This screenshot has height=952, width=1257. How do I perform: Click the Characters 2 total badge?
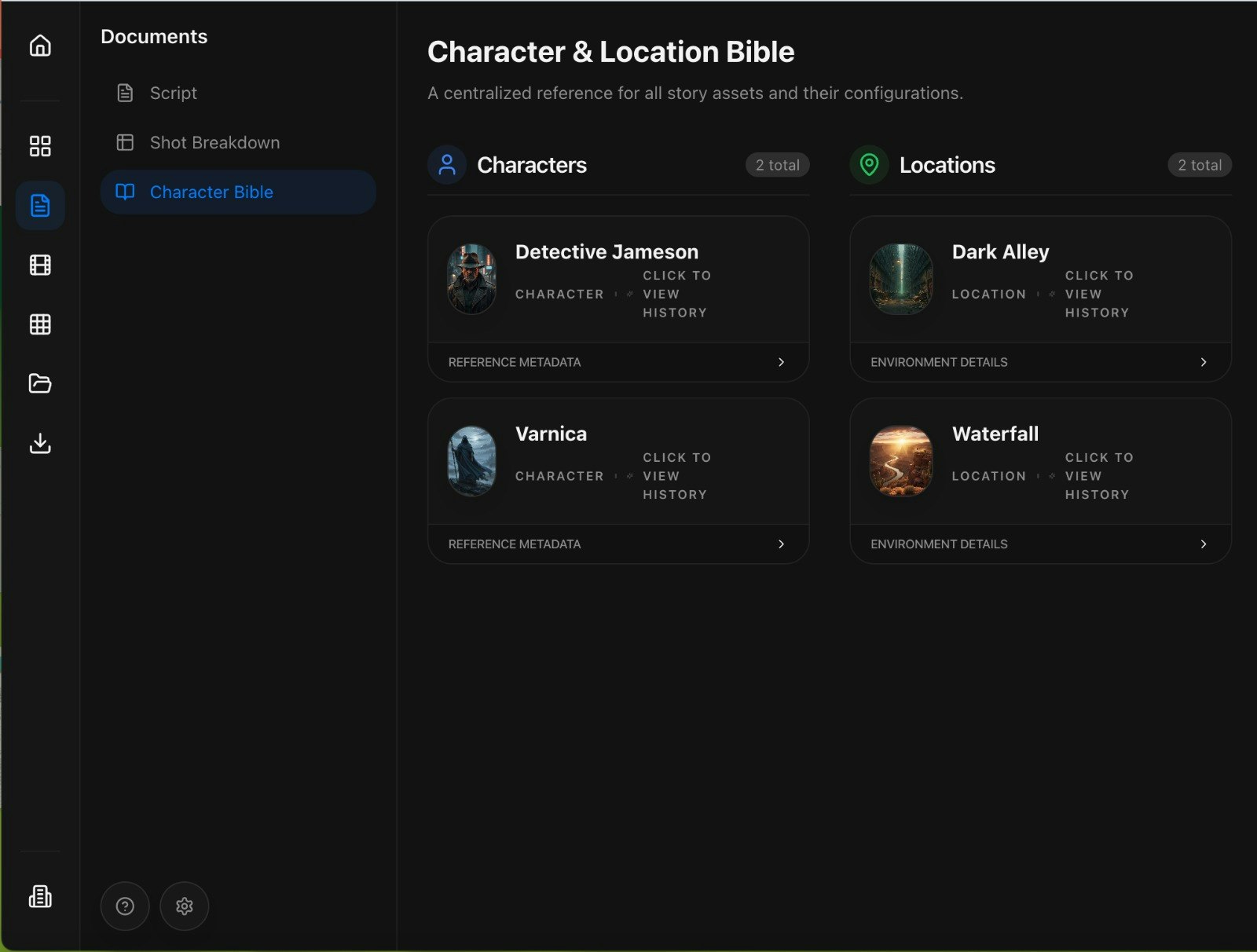pos(777,165)
